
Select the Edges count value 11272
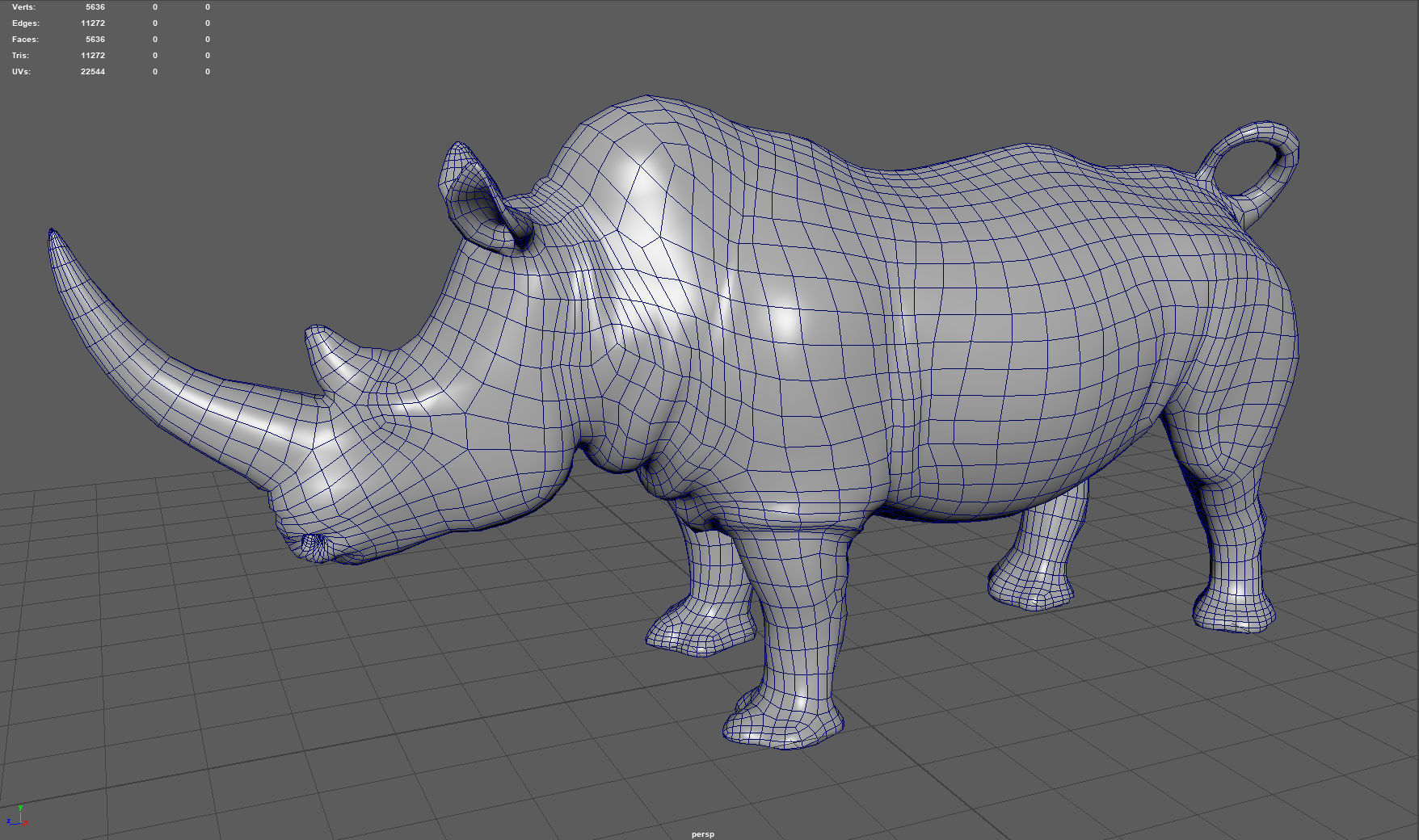pos(93,23)
